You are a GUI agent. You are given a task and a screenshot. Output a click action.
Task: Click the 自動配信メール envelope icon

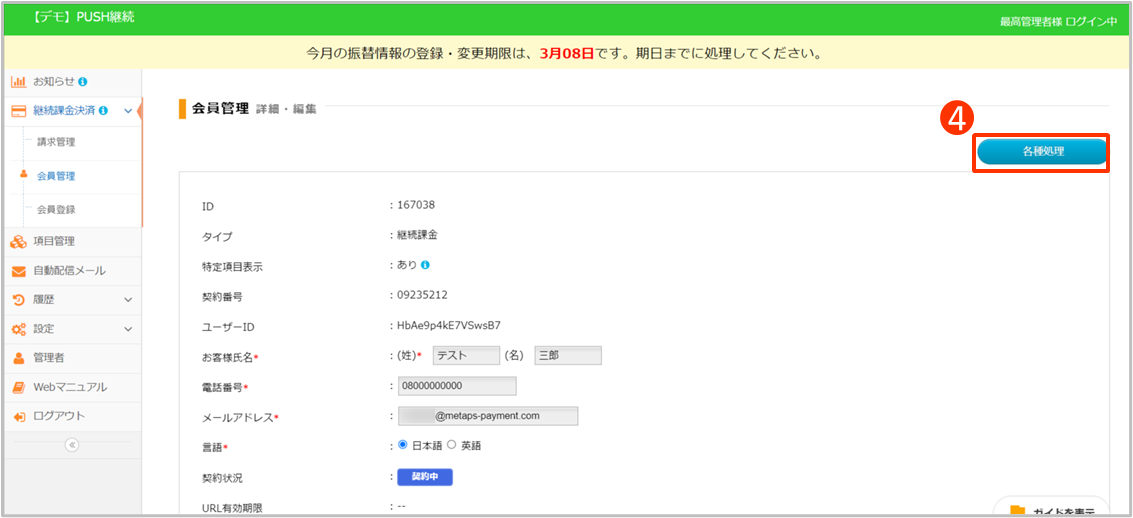[x=18, y=271]
